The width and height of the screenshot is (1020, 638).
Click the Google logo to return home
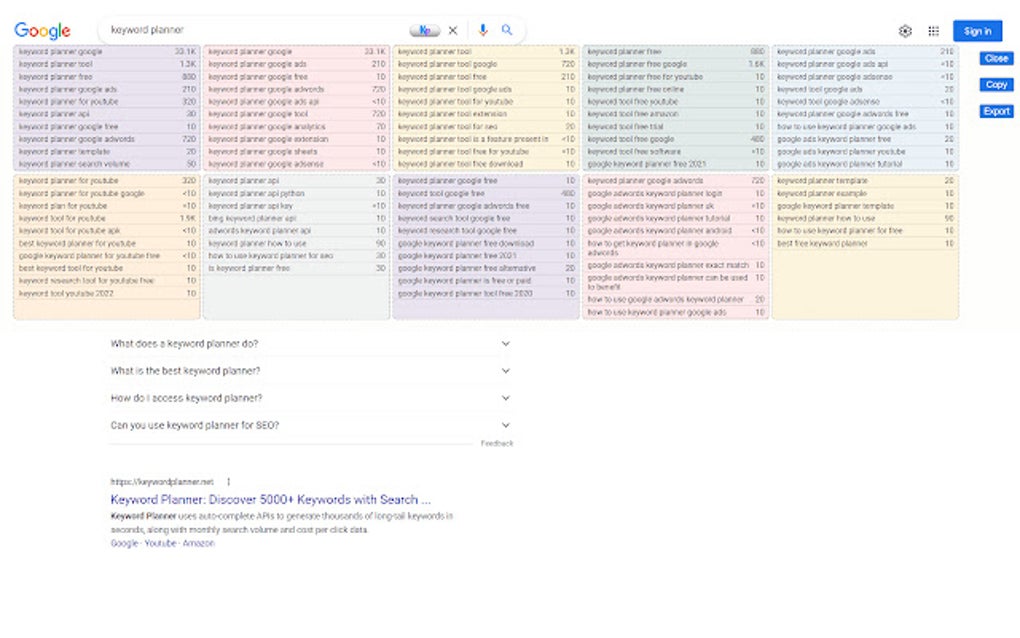tap(40, 30)
